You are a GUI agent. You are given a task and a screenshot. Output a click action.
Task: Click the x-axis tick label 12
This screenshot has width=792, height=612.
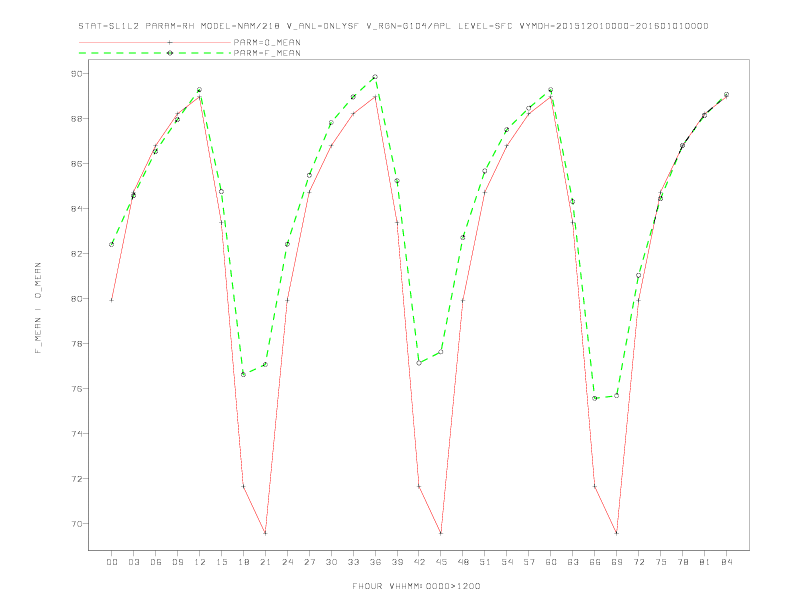click(200, 562)
